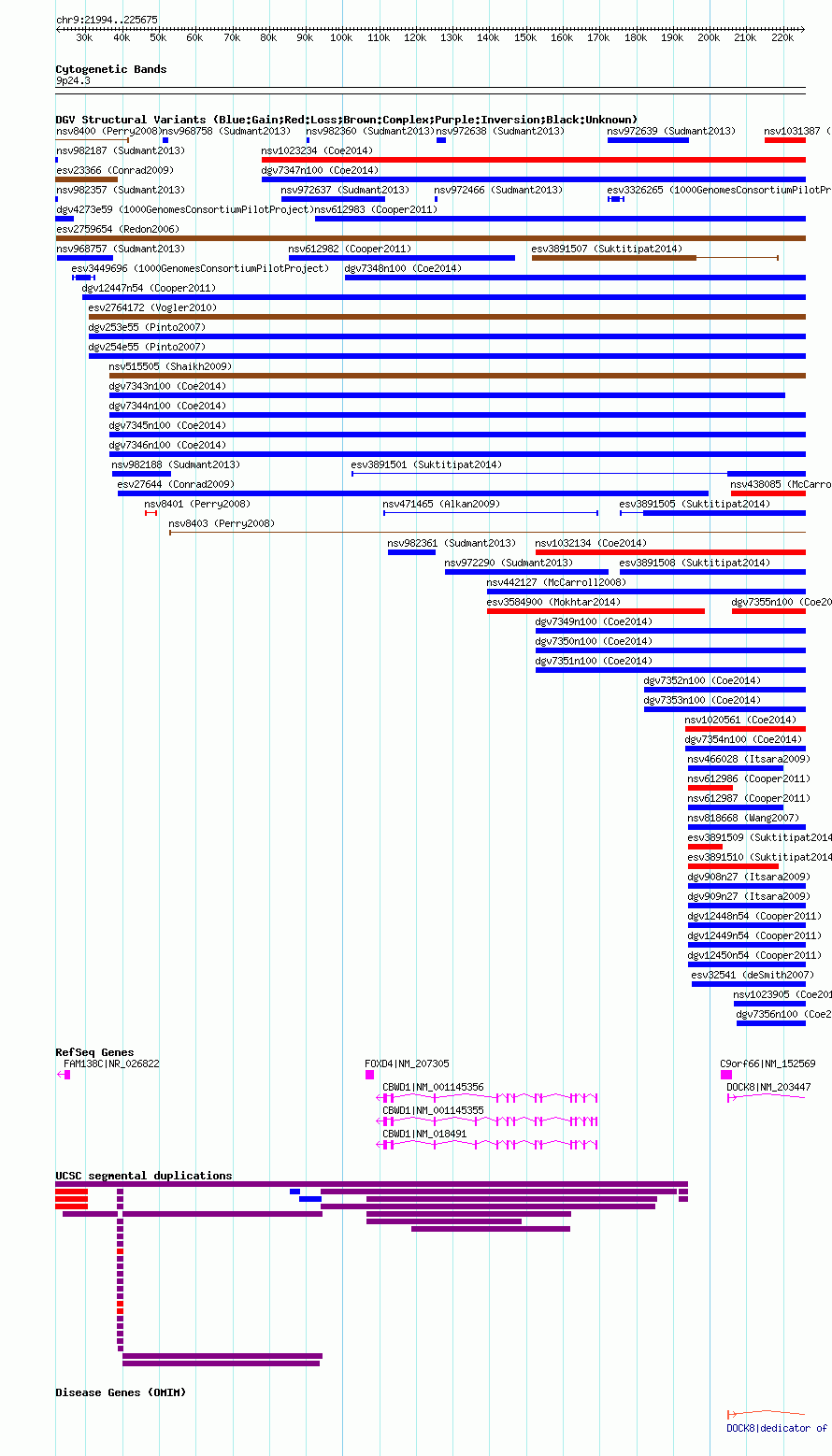
Task: Open the nsv972639 (Sudmant2013) variant
Action: point(671,132)
